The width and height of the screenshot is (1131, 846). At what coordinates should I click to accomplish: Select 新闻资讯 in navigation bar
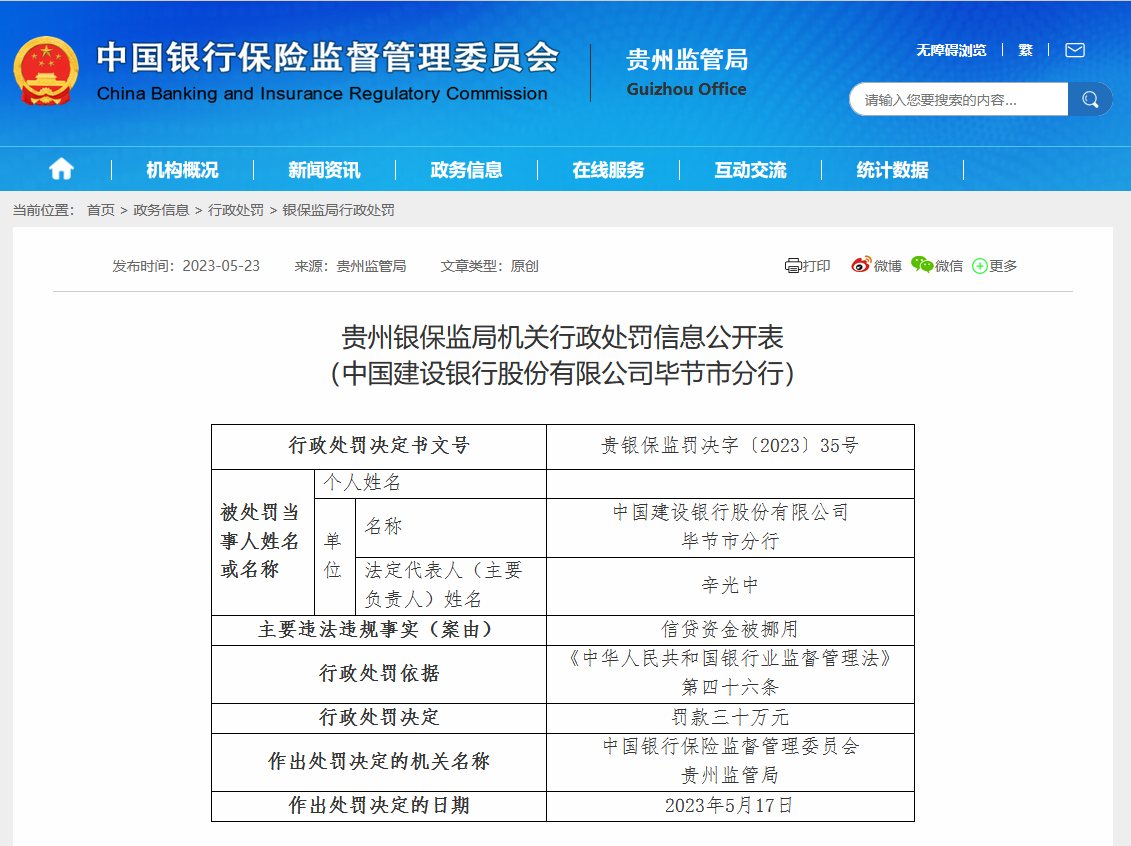[x=324, y=170]
